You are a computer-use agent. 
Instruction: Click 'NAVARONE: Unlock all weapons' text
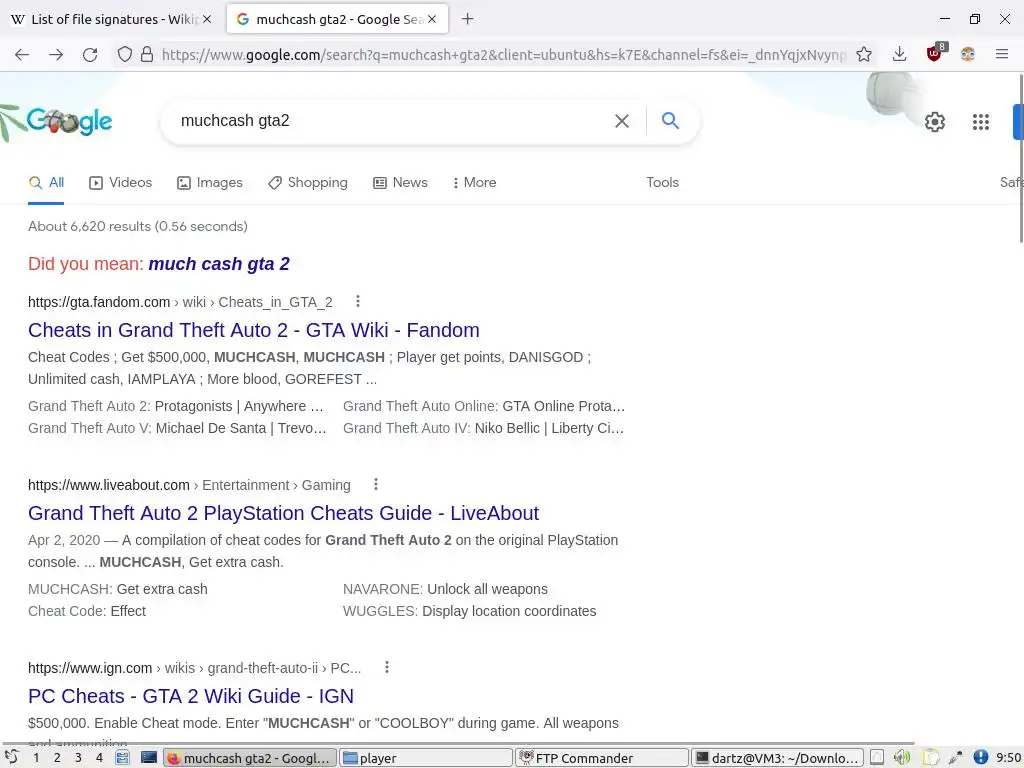(445, 589)
